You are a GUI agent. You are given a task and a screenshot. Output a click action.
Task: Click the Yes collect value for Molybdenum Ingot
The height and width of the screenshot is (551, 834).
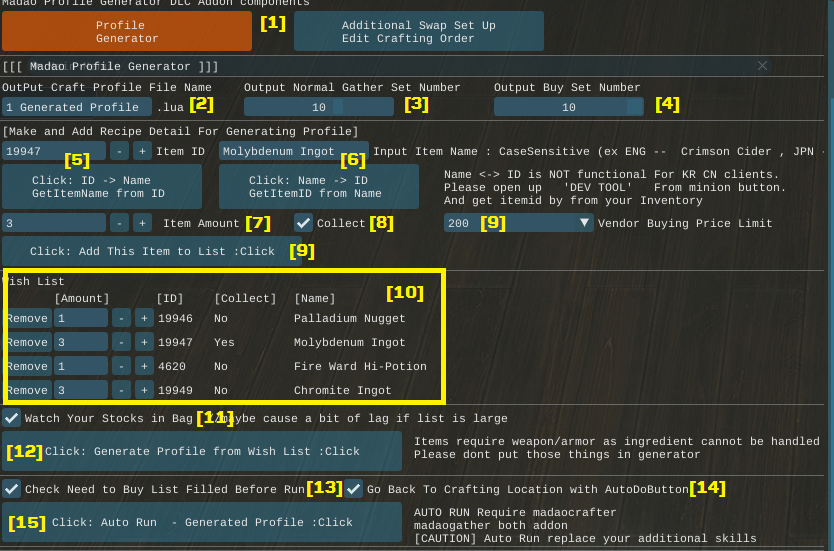pos(224,342)
